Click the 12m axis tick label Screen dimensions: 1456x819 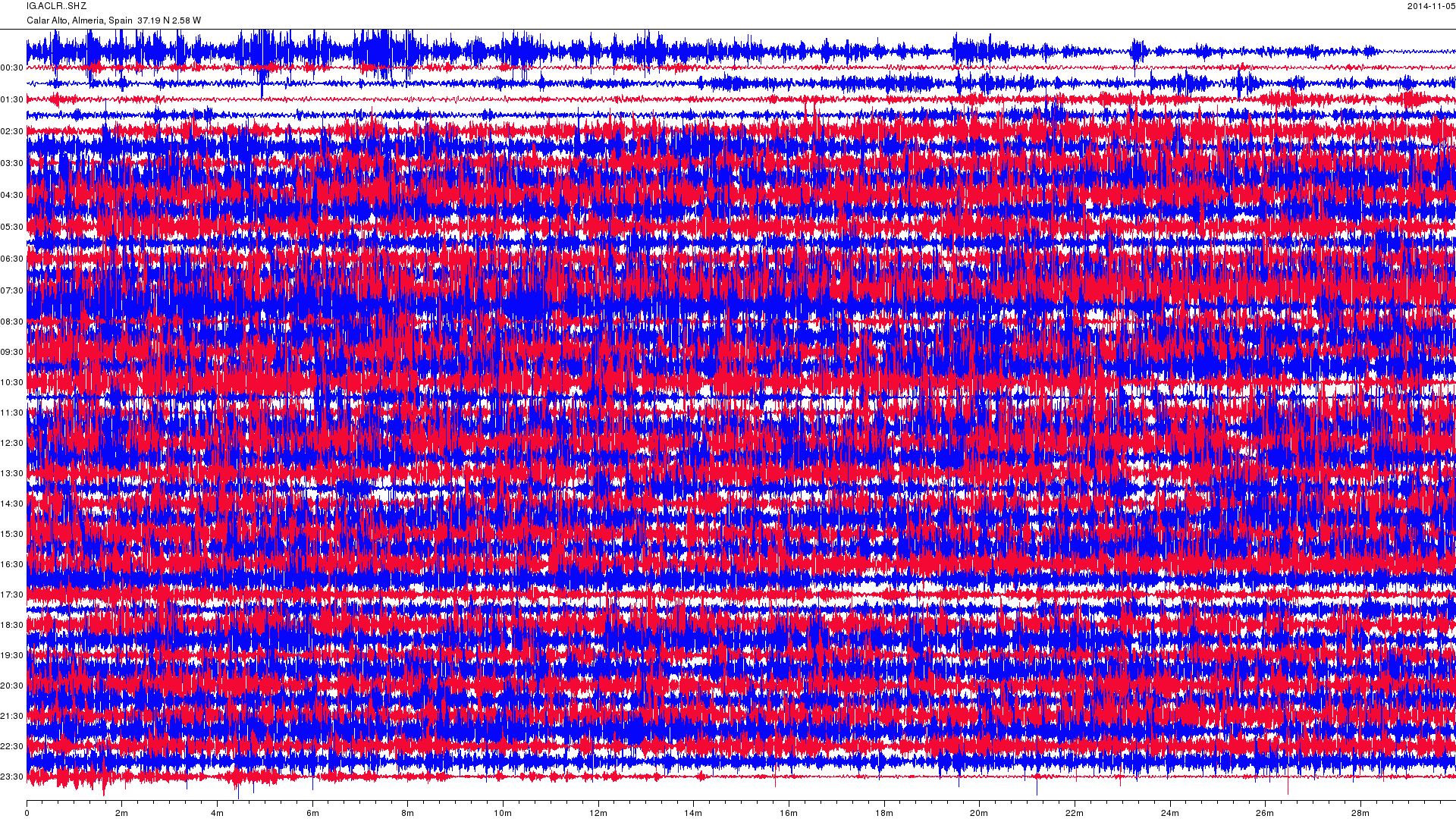[598, 814]
